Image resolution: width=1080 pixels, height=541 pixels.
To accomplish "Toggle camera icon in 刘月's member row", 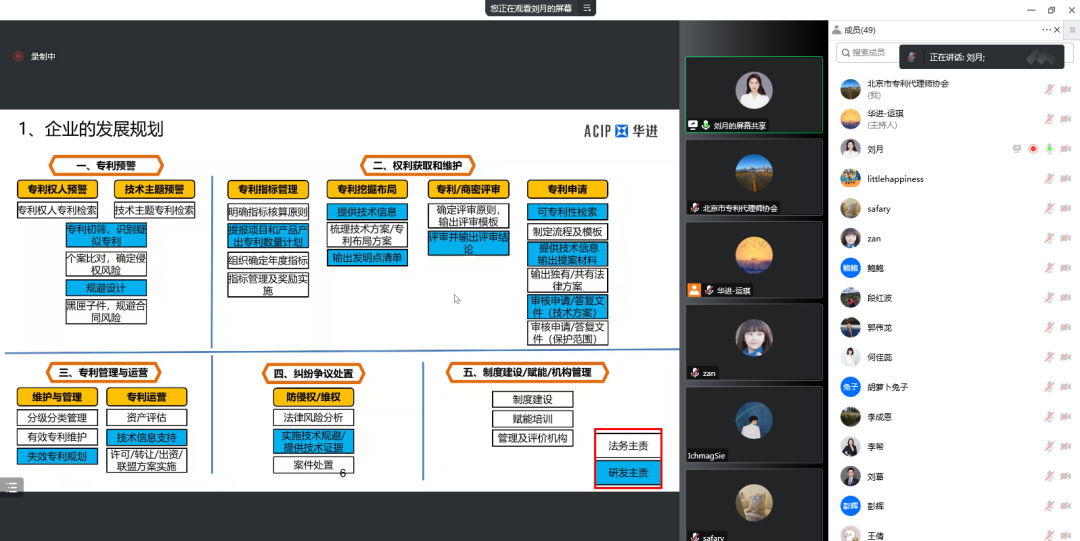I will (x=1066, y=149).
